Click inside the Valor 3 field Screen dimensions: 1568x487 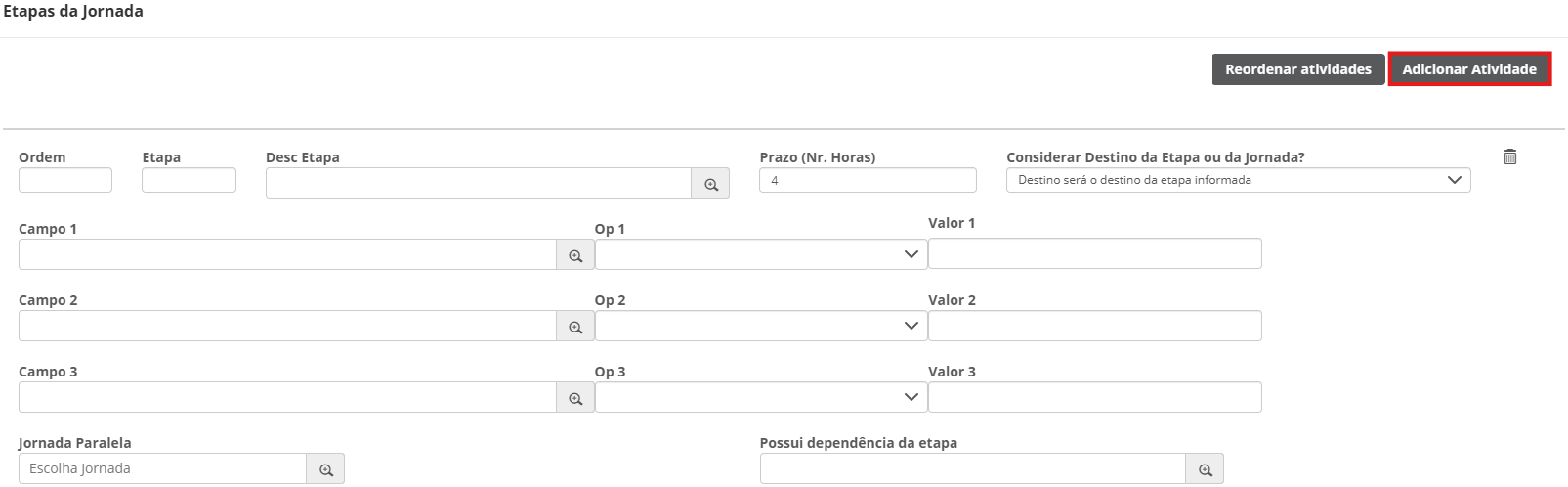(1094, 397)
